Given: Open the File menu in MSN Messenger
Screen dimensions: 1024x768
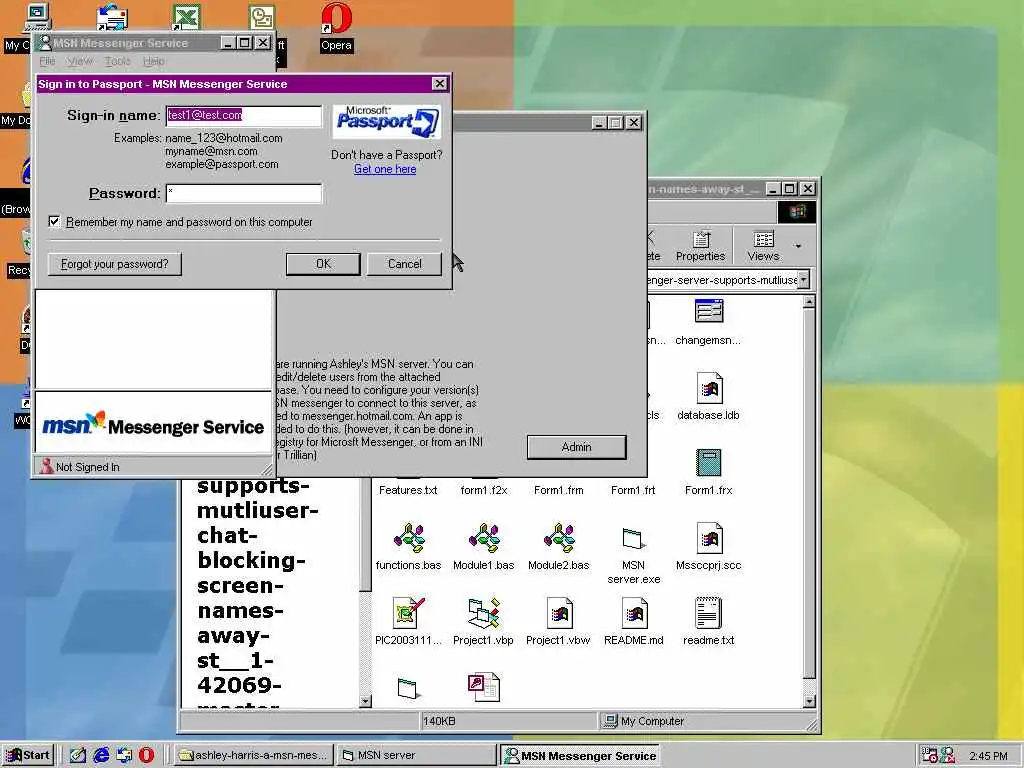Looking at the screenshot, I should click(48, 61).
